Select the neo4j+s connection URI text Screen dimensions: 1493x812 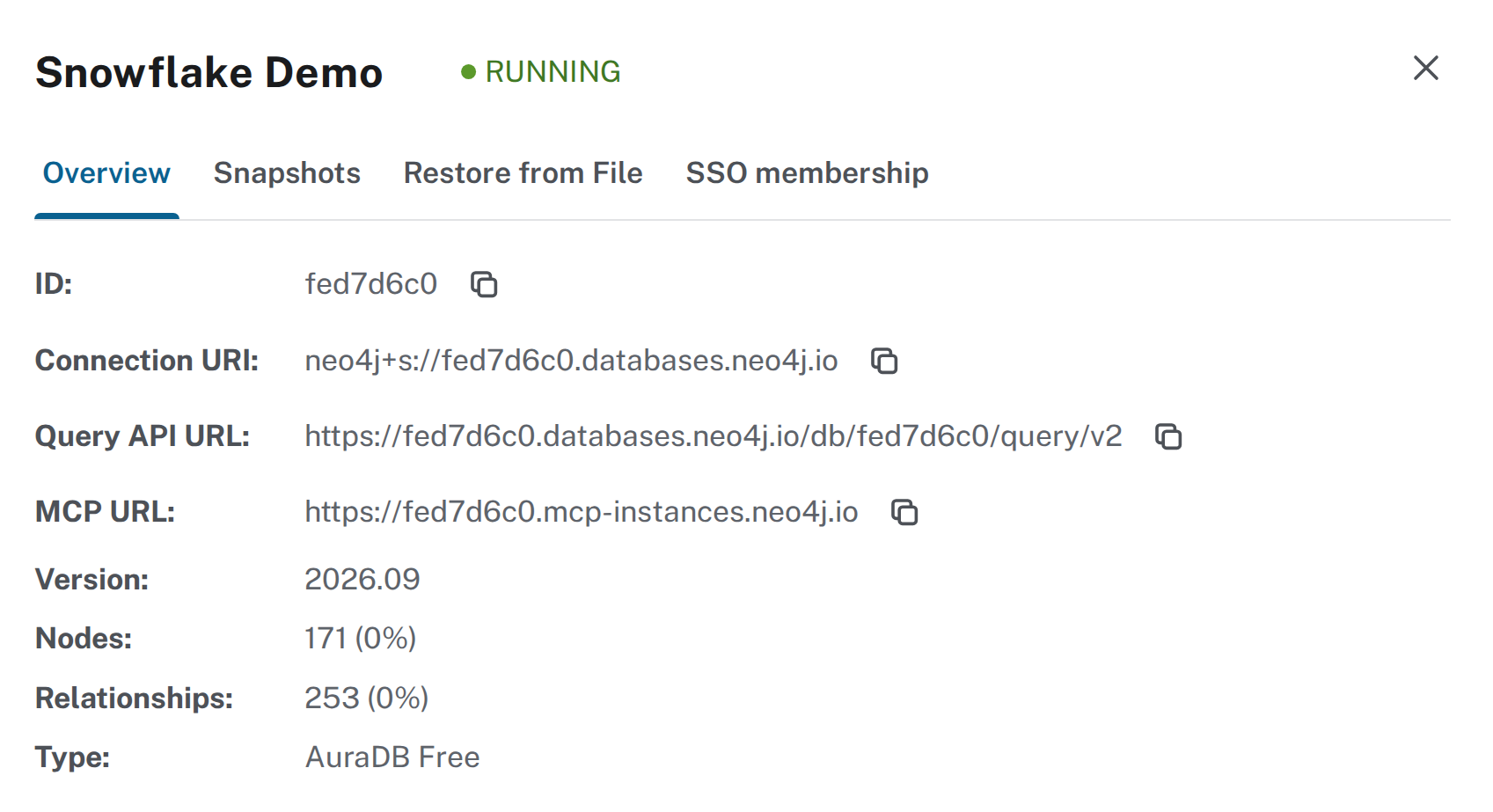point(571,361)
